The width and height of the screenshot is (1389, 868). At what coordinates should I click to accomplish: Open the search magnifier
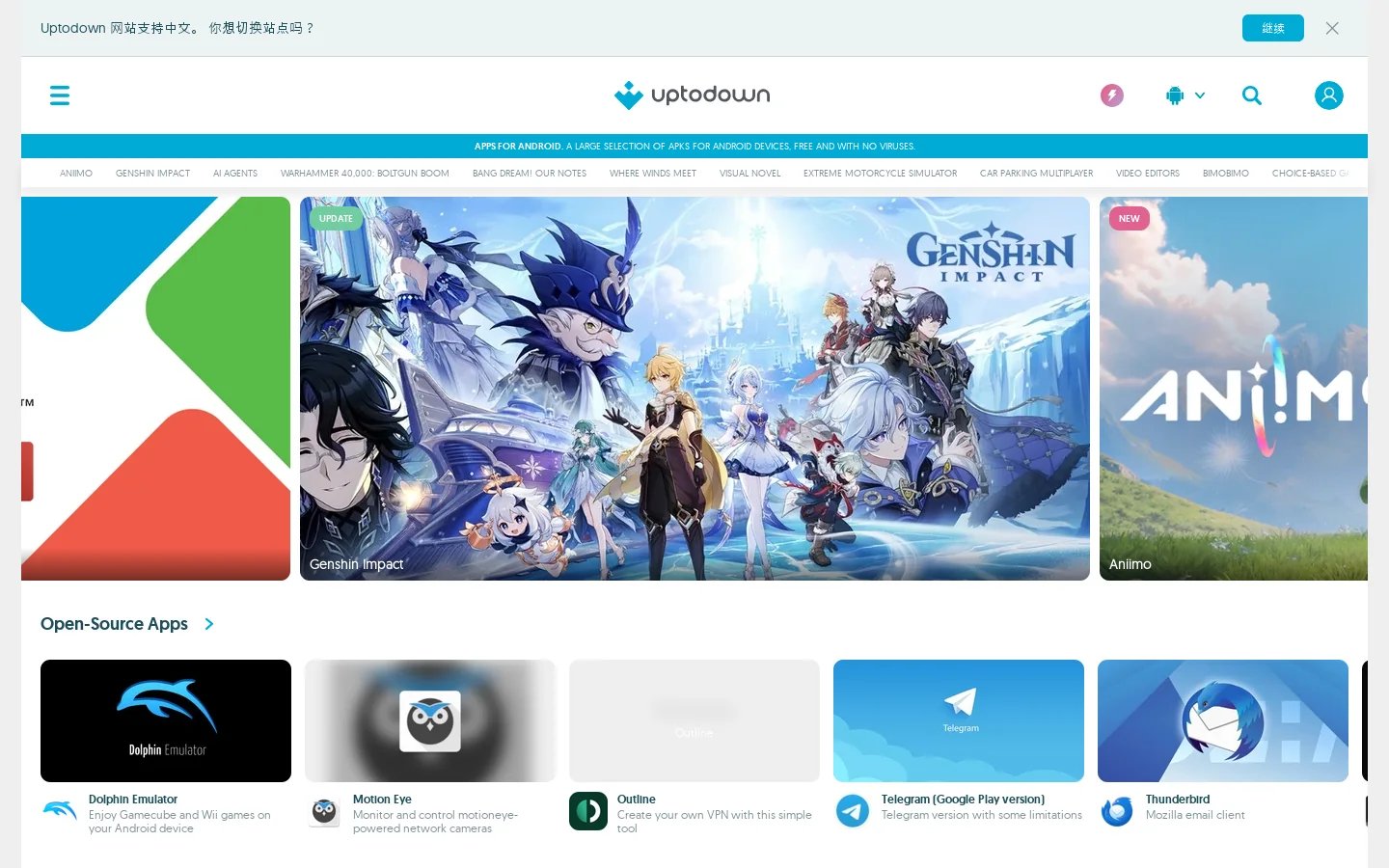[x=1252, y=95]
